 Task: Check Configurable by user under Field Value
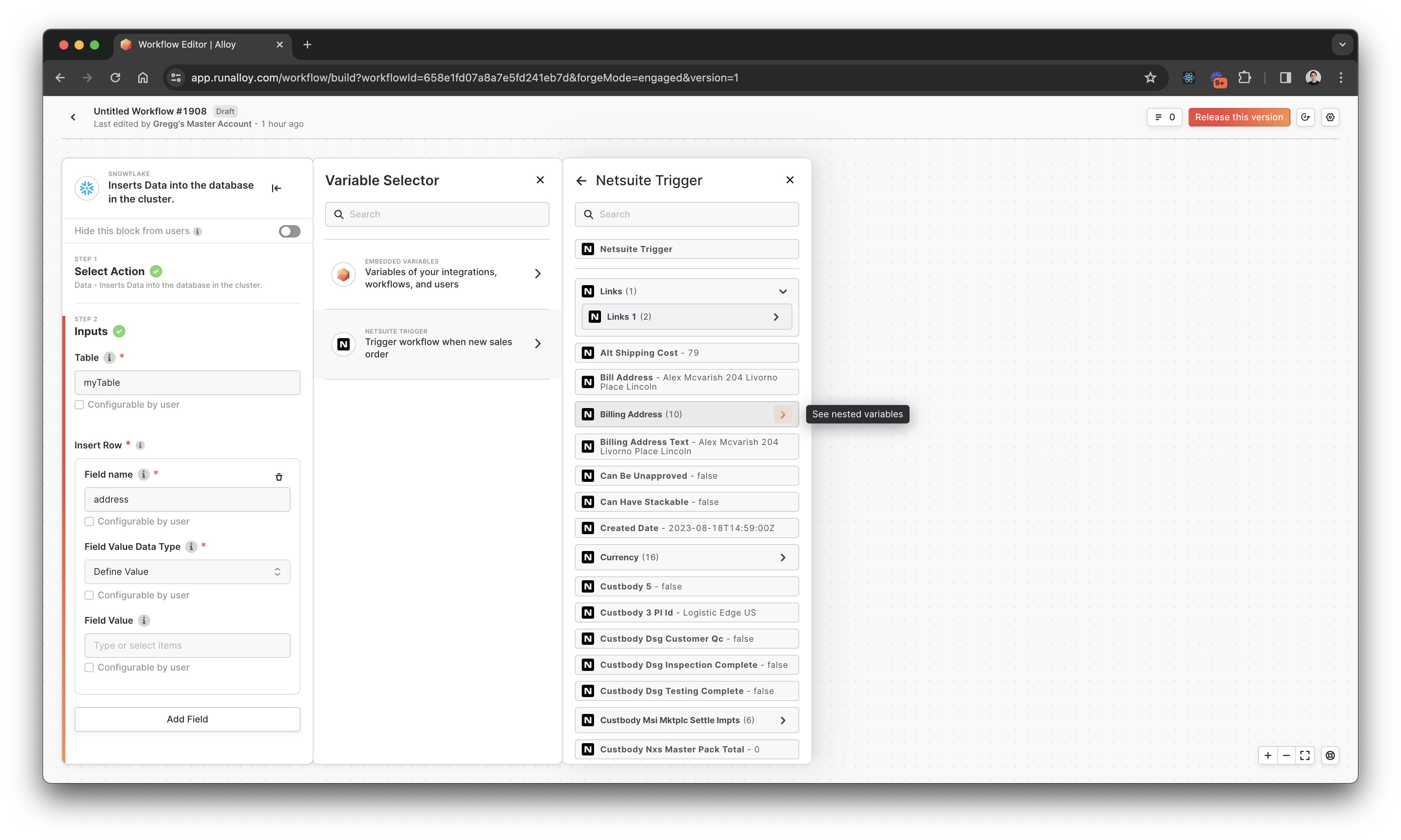tap(89, 667)
